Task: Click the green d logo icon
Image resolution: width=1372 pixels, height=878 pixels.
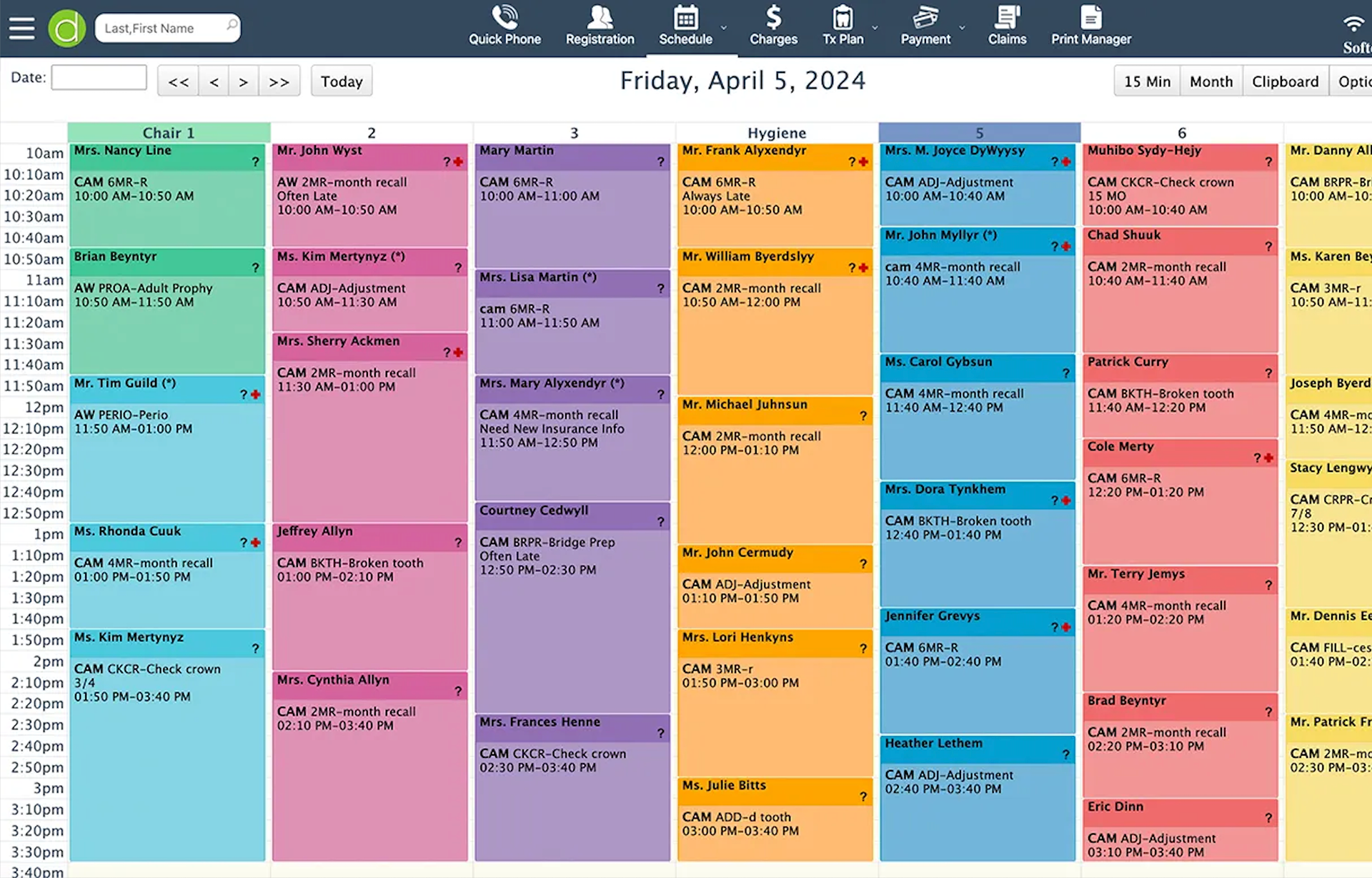Action: (x=67, y=29)
